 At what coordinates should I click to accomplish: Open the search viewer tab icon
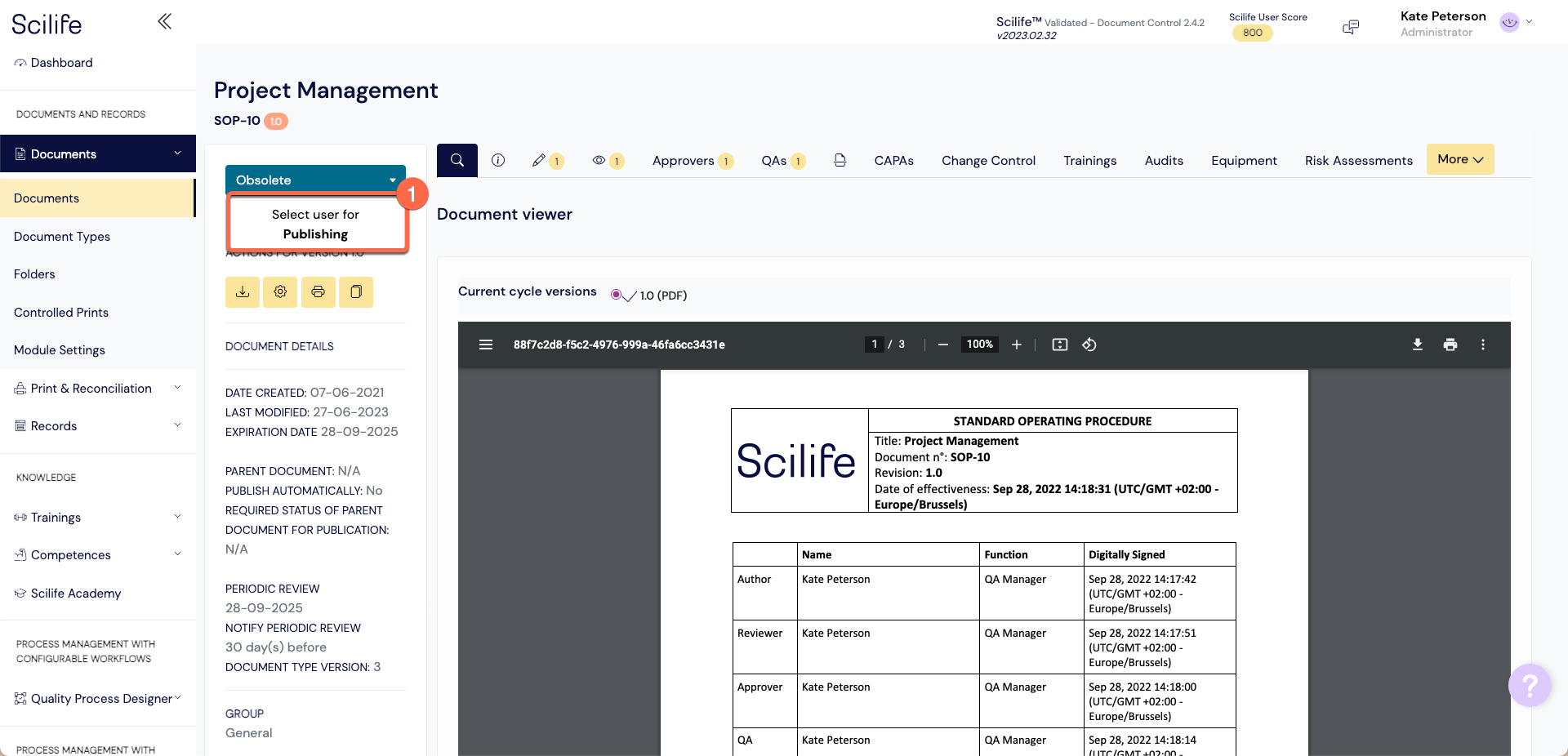457,160
